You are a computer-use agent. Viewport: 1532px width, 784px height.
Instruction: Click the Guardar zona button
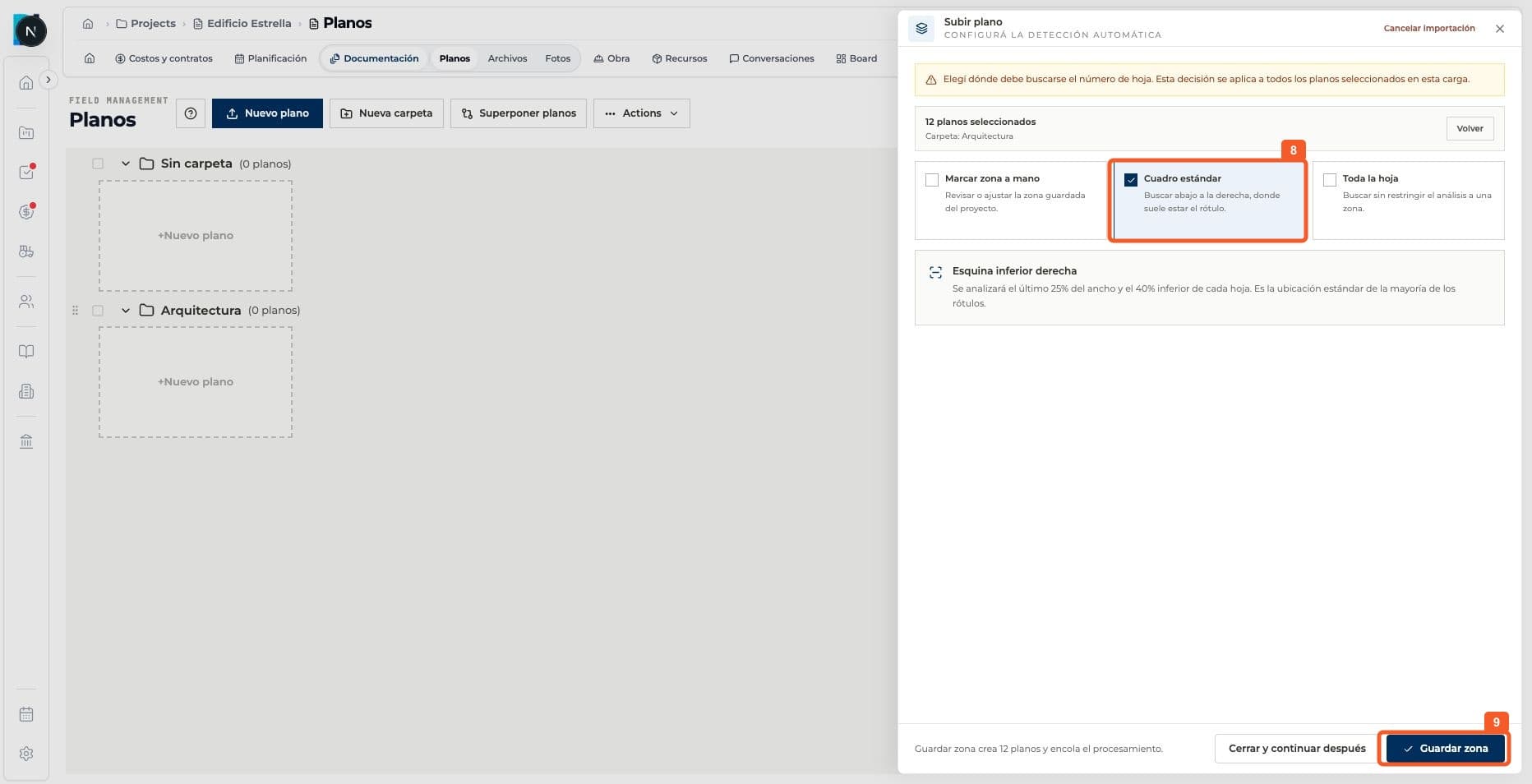pyautogui.click(x=1446, y=749)
